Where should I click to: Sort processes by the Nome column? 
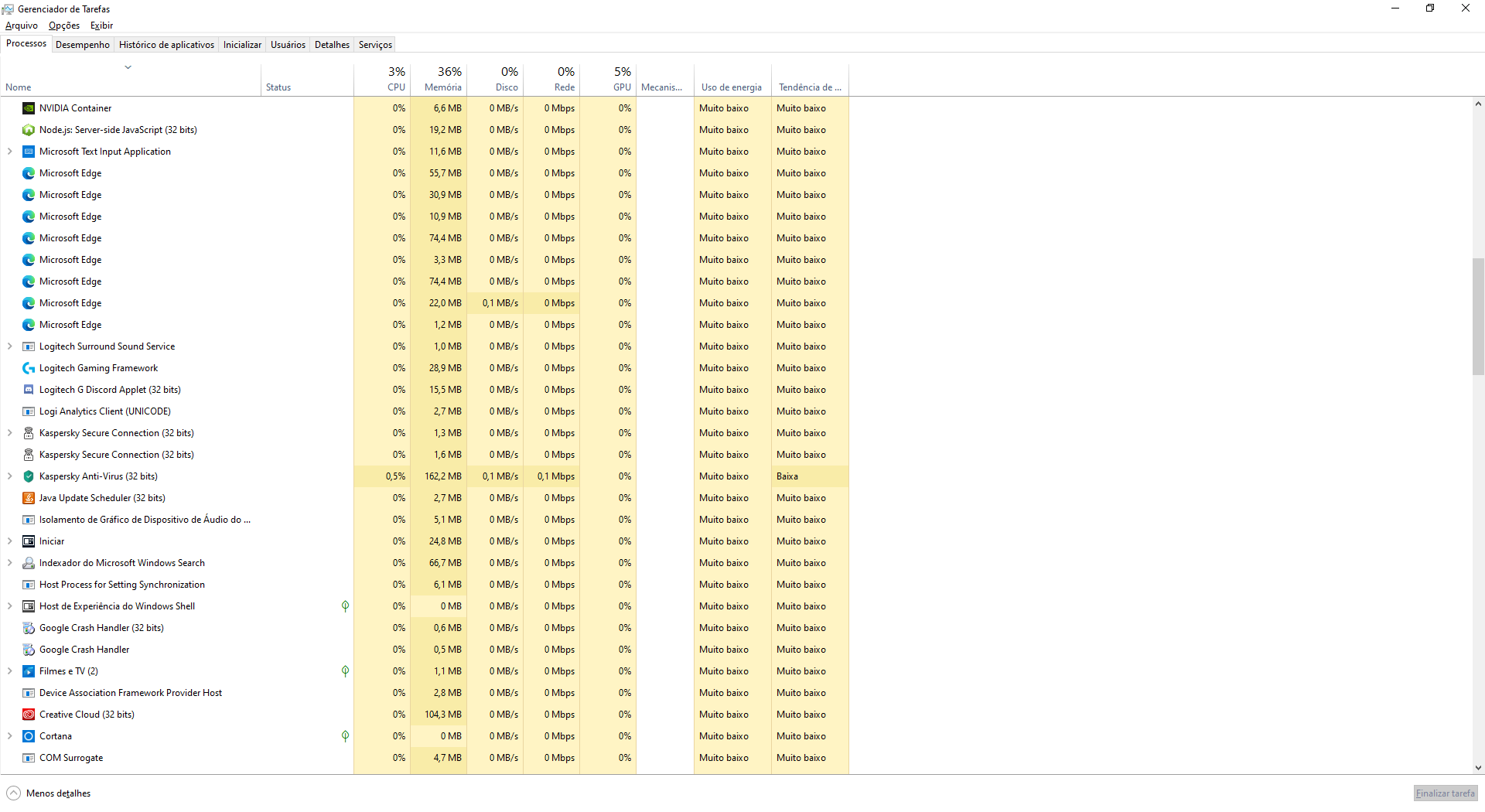[131, 80]
